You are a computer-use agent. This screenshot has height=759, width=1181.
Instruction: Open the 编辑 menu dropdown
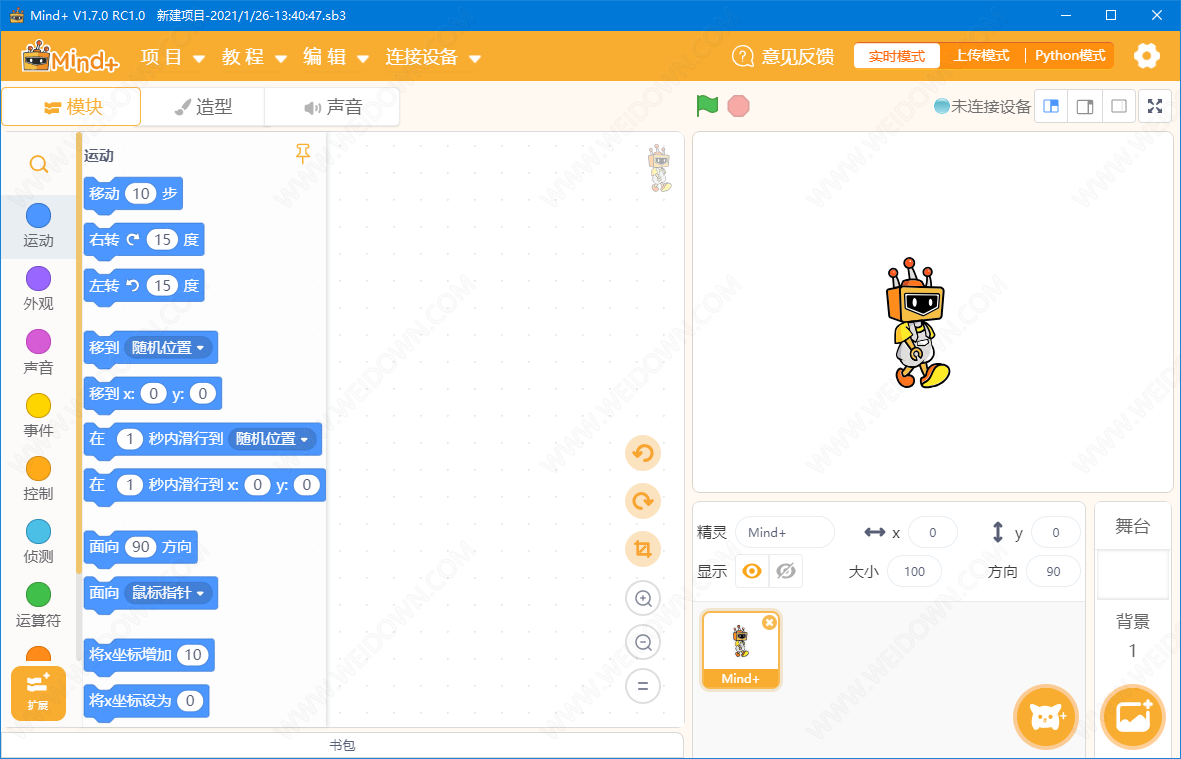[336, 57]
